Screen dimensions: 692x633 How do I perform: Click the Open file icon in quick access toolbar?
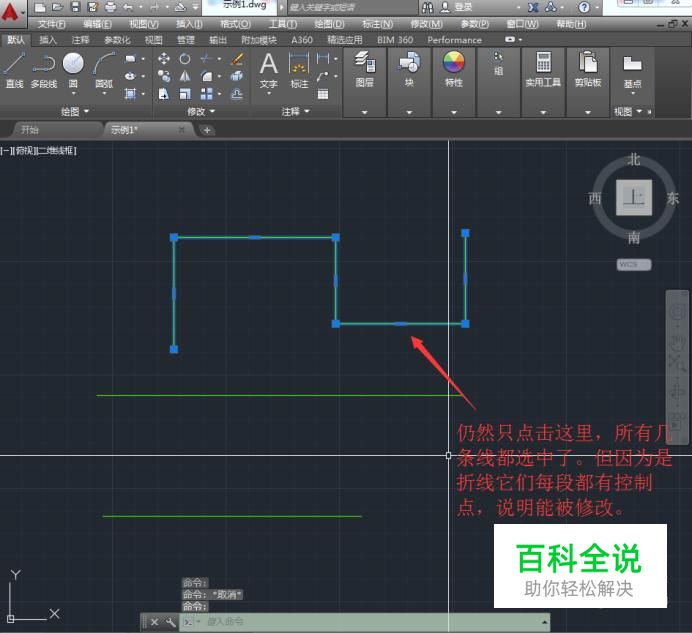(x=57, y=7)
